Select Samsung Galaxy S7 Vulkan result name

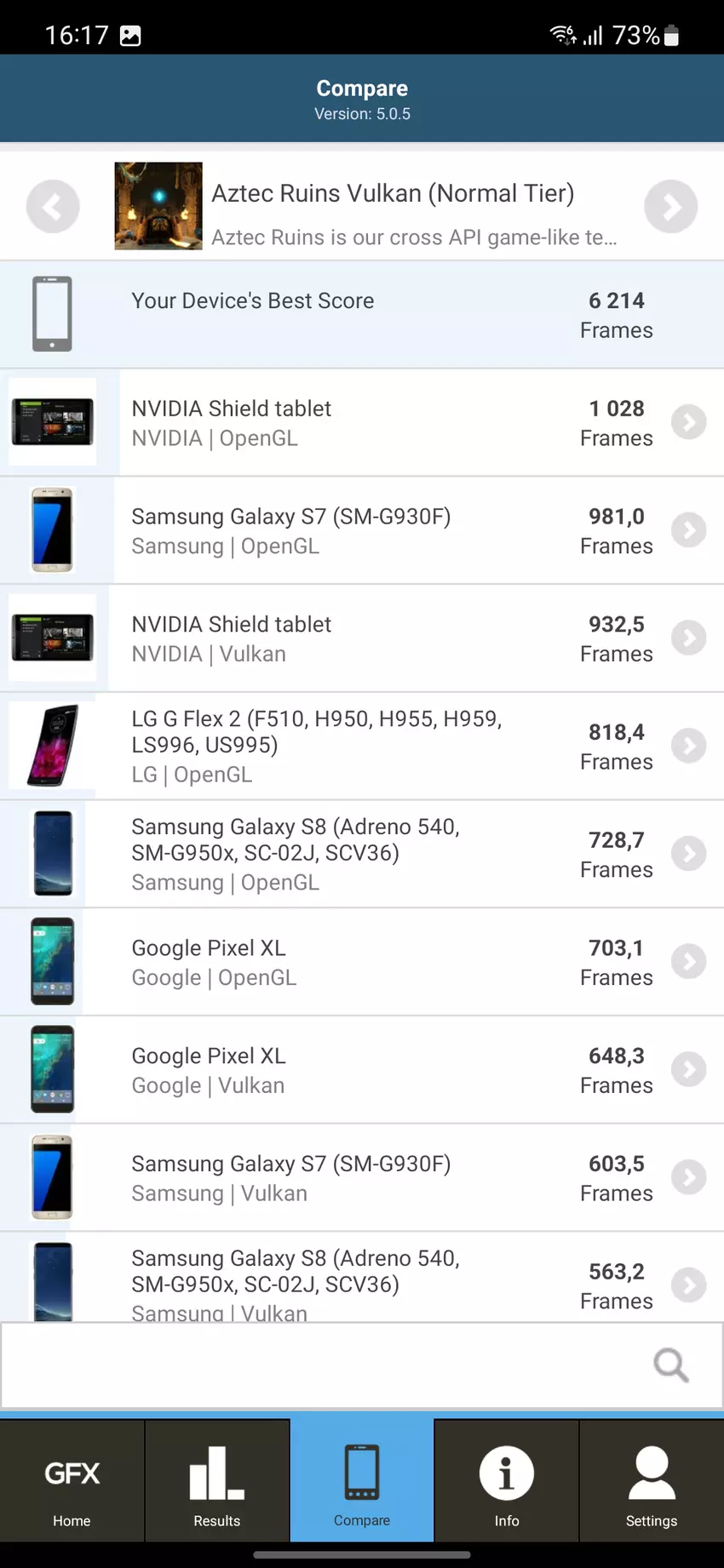[x=290, y=1164]
